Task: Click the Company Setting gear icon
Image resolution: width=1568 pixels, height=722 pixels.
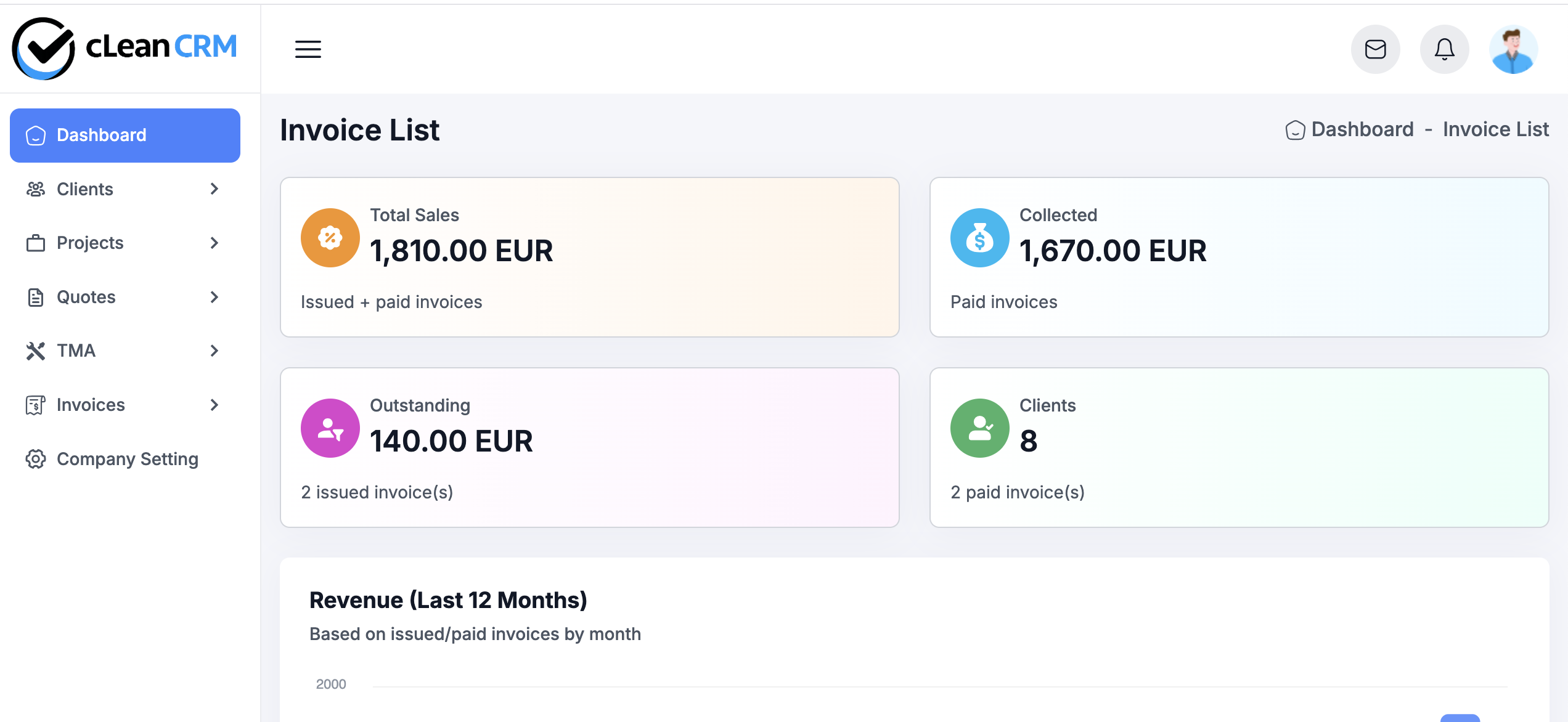Action: [36, 459]
